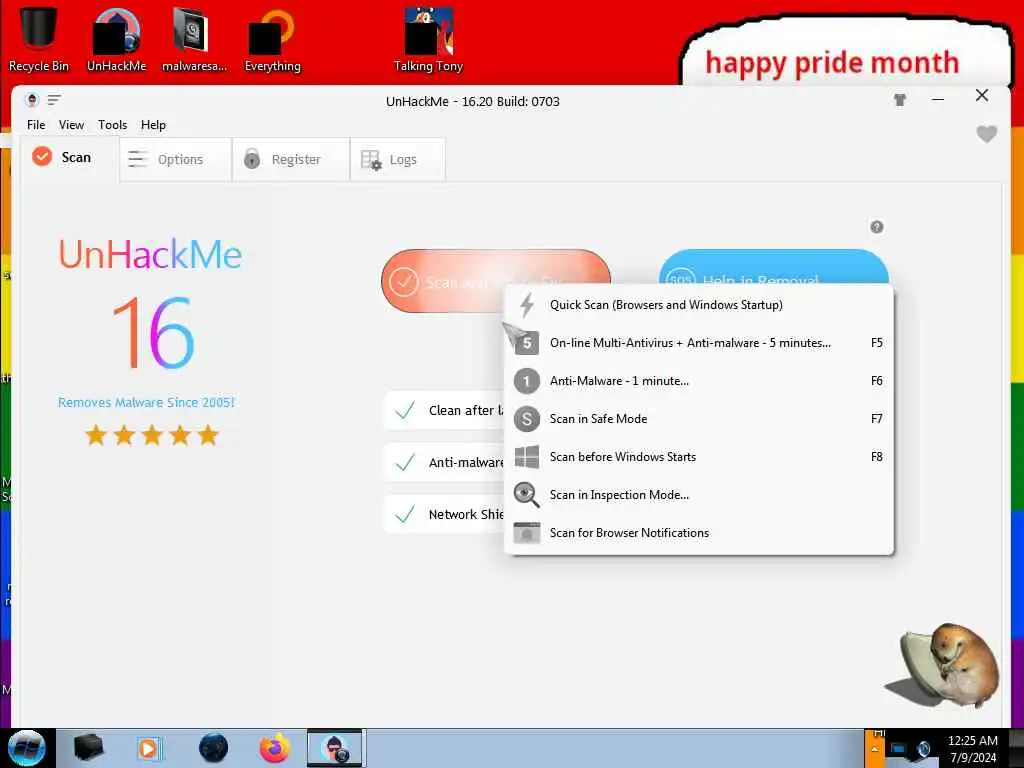Viewport: 1024px width, 768px height.
Task: Open the black folder taskbar icon
Action: pos(89,748)
